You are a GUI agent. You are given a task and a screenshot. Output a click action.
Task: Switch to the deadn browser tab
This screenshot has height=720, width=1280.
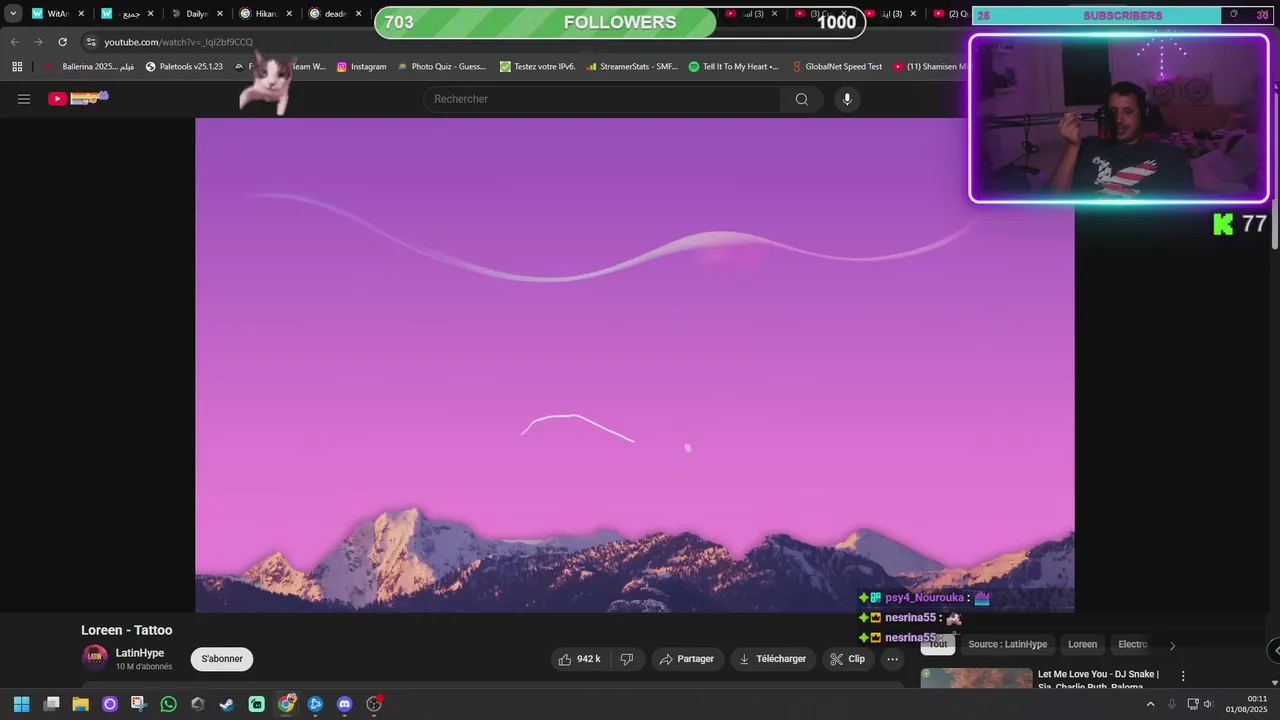coord(327,14)
